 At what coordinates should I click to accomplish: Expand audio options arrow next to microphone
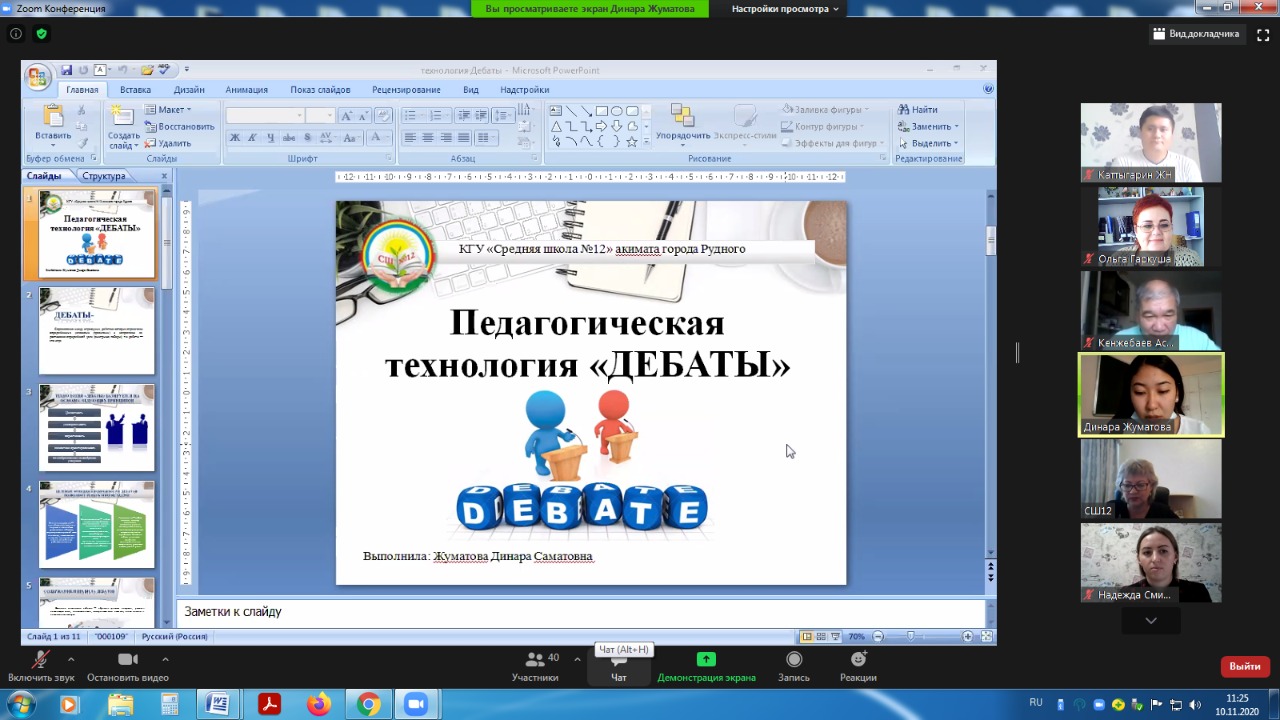point(70,659)
